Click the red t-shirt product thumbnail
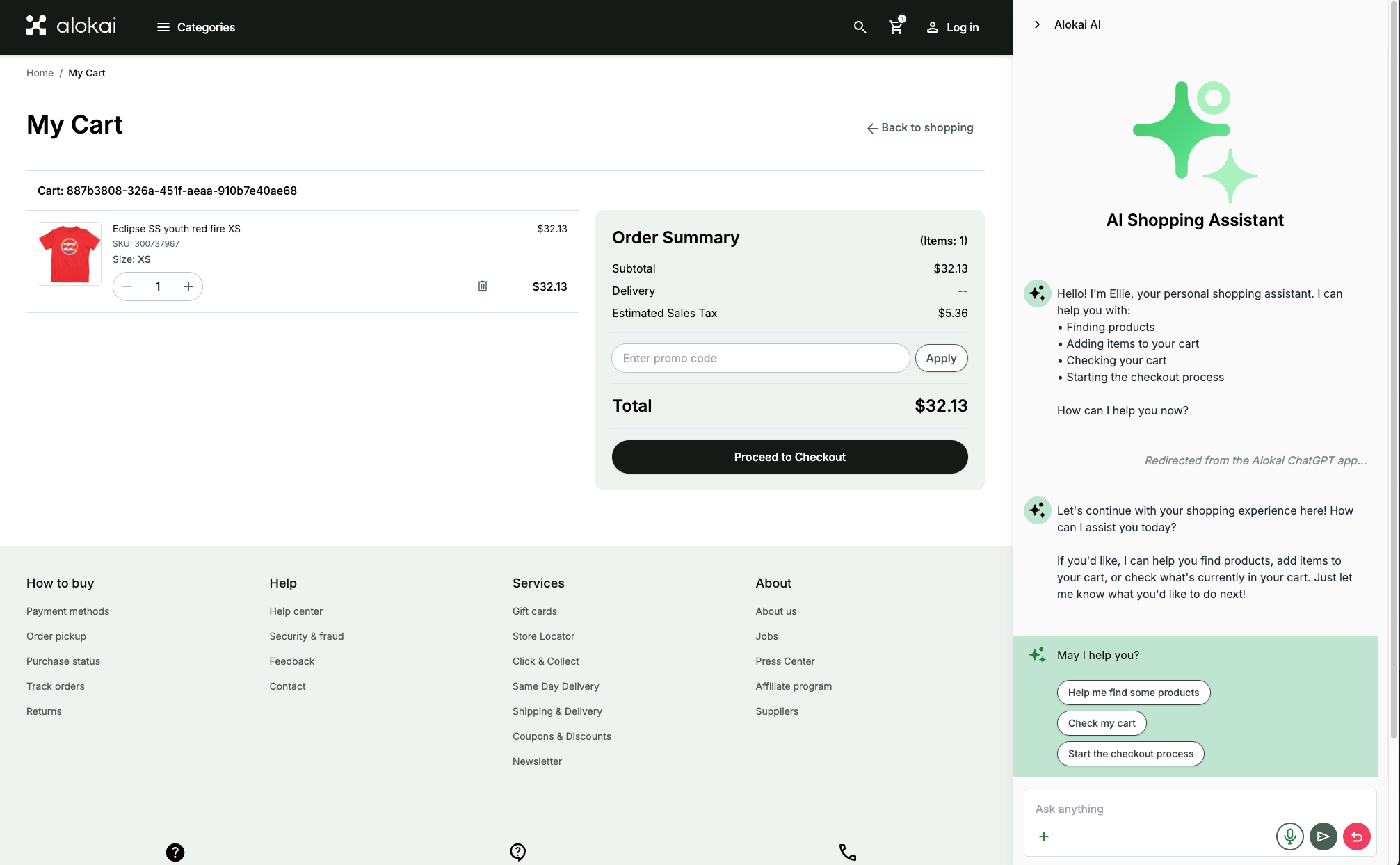 [70, 254]
